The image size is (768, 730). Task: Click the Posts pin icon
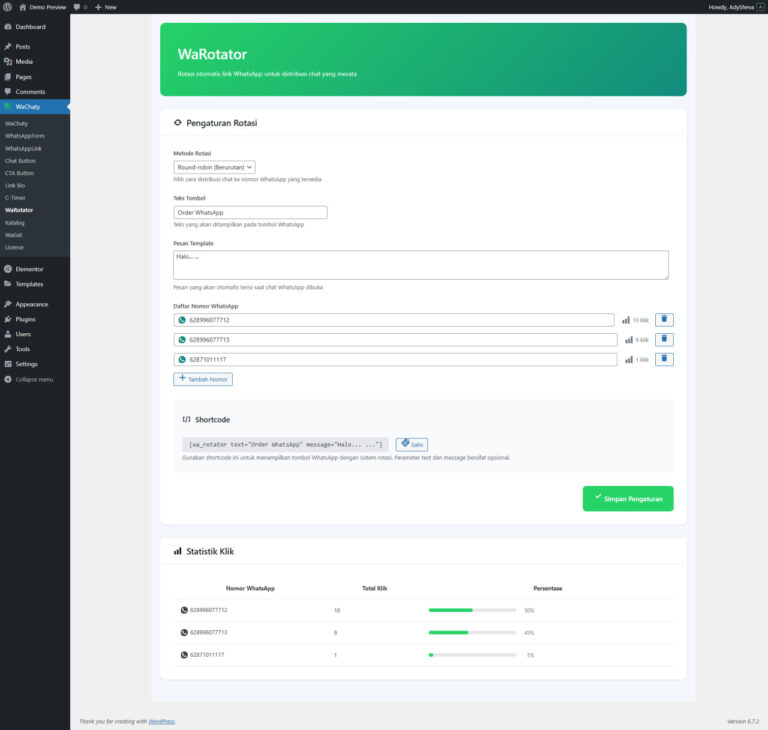(x=8, y=47)
